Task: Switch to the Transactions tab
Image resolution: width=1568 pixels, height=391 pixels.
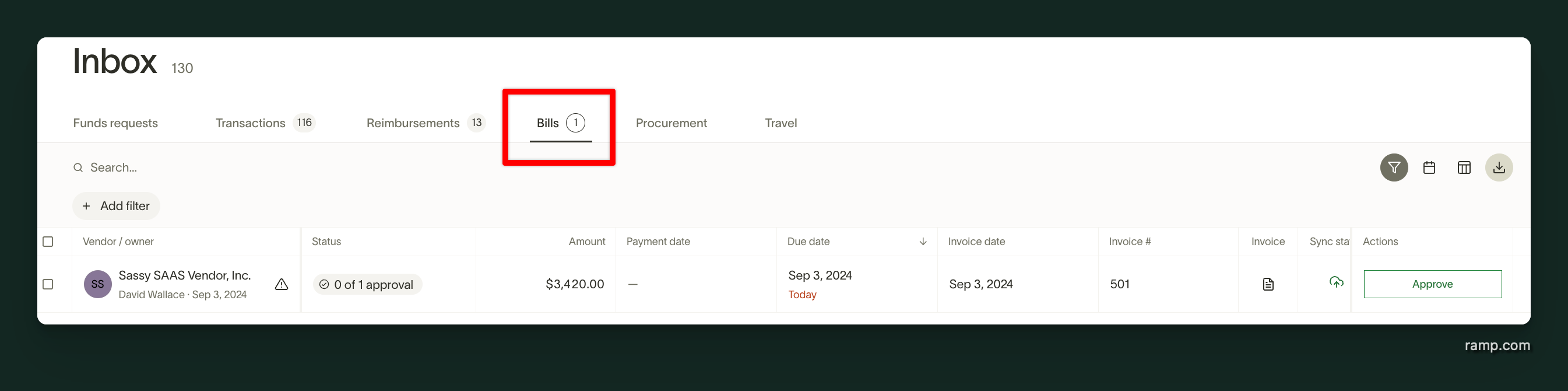Action: [x=250, y=123]
